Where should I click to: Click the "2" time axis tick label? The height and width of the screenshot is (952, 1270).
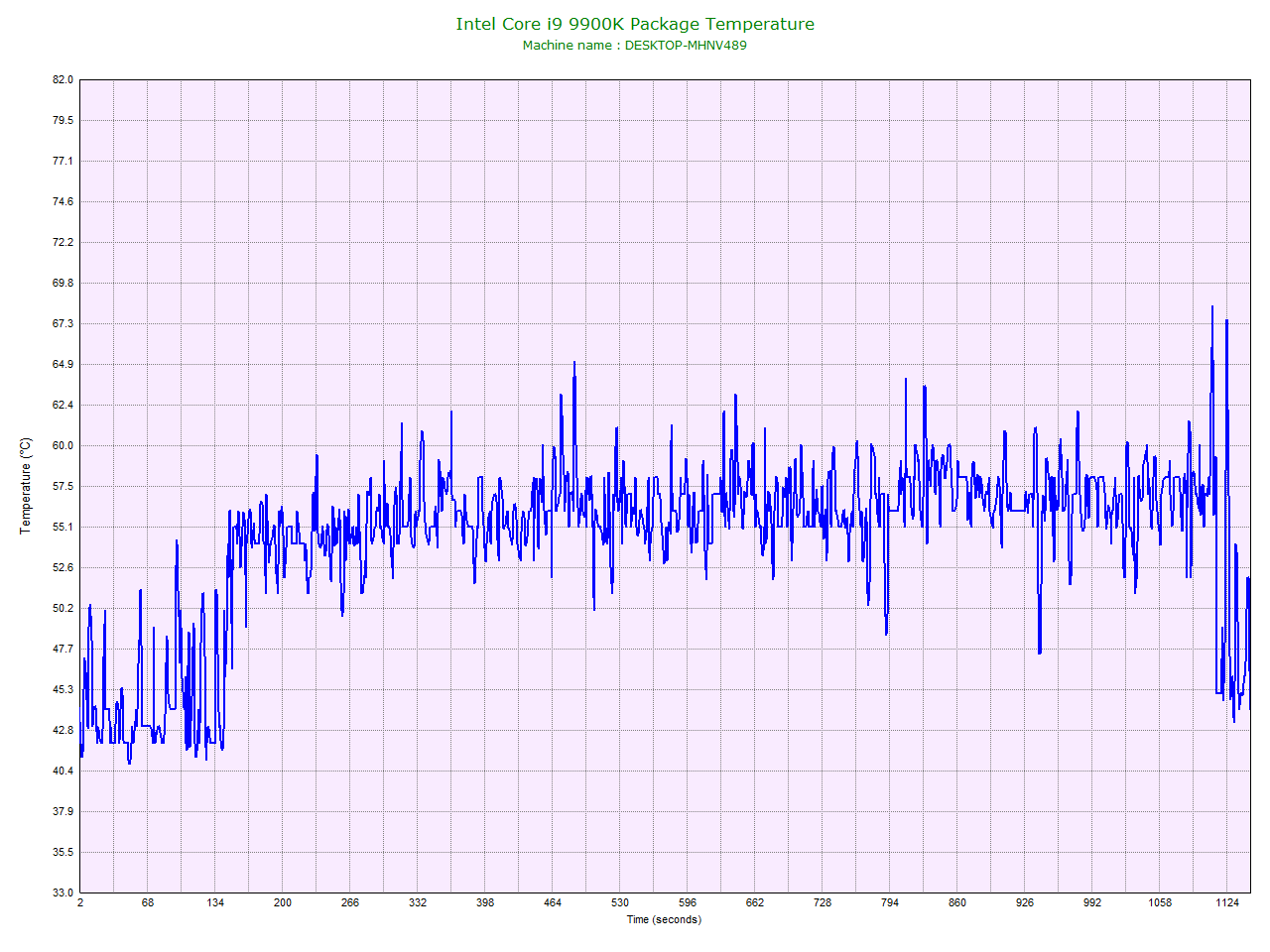point(80,902)
